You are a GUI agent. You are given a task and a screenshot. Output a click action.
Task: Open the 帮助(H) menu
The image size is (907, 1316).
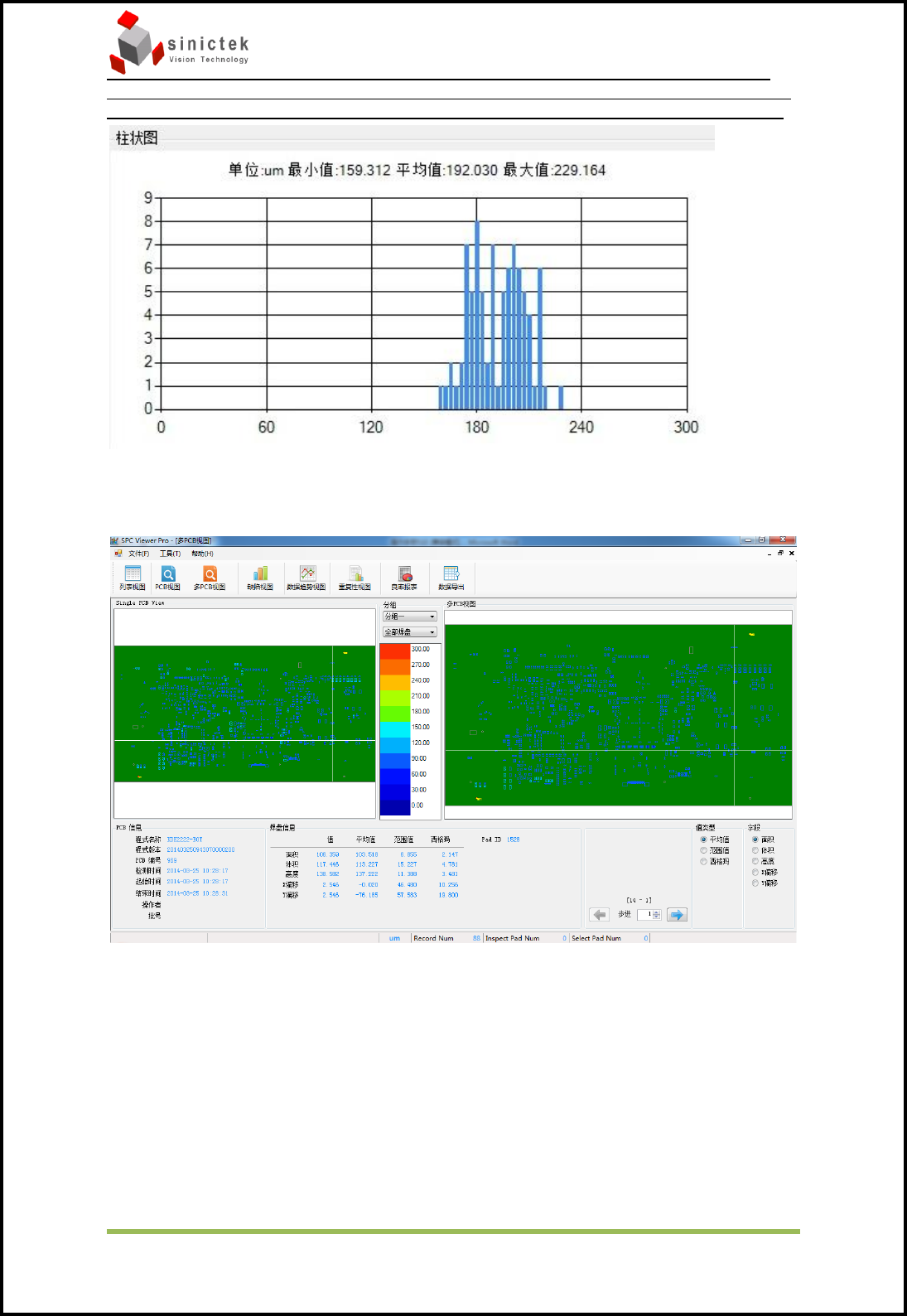[202, 554]
